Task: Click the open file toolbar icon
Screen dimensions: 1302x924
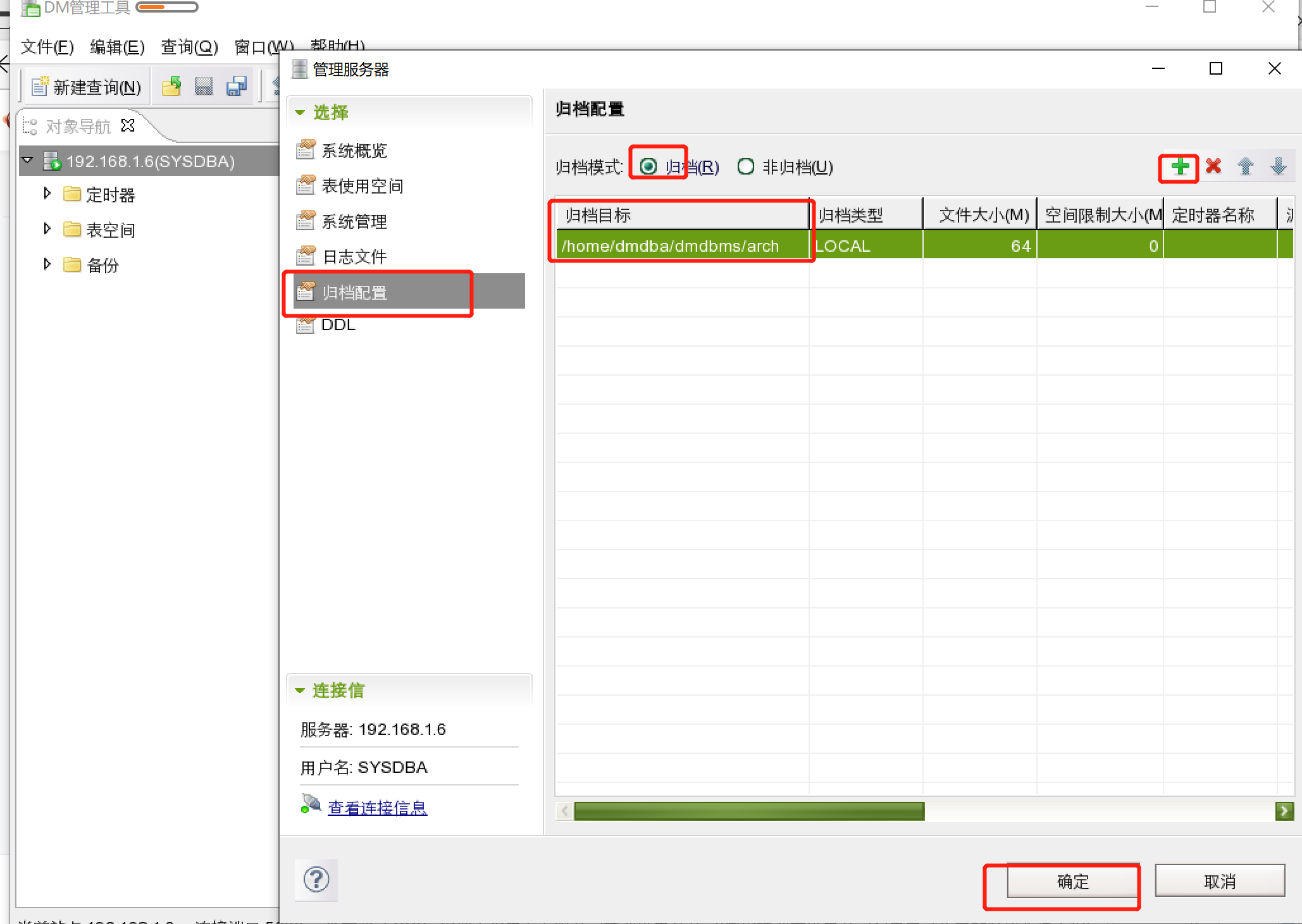Action: [x=171, y=87]
